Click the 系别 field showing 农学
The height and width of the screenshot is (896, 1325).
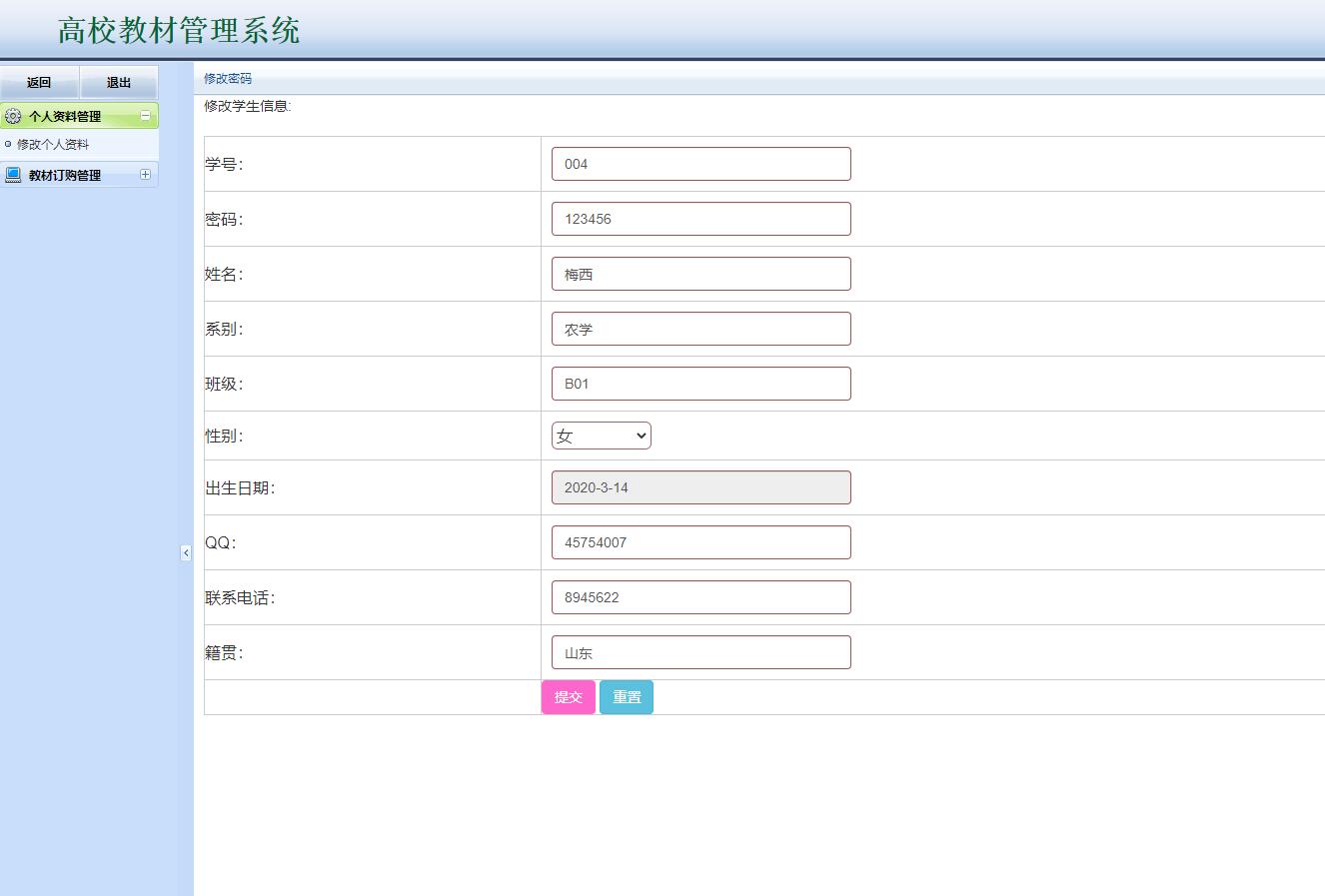(x=700, y=328)
